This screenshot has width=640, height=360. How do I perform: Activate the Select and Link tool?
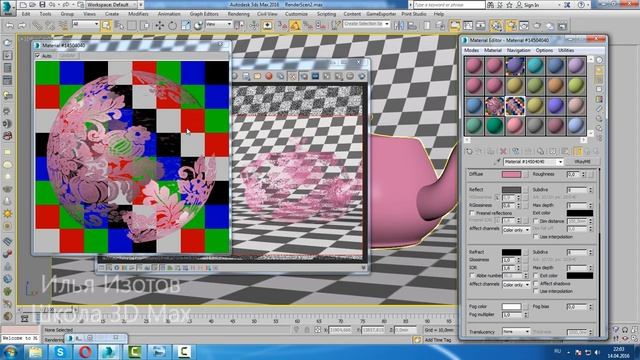pos(38,25)
